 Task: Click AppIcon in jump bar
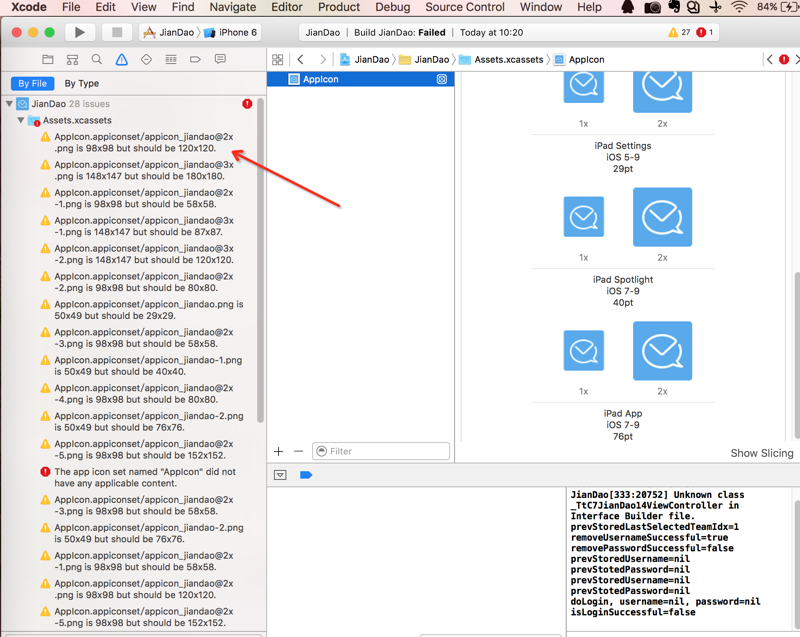[x=580, y=60]
